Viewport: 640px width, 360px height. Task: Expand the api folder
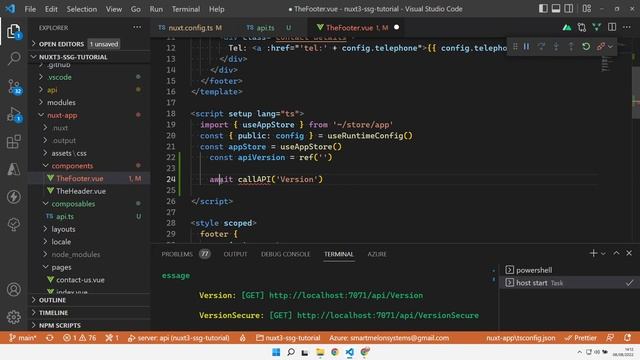click(x=89, y=90)
